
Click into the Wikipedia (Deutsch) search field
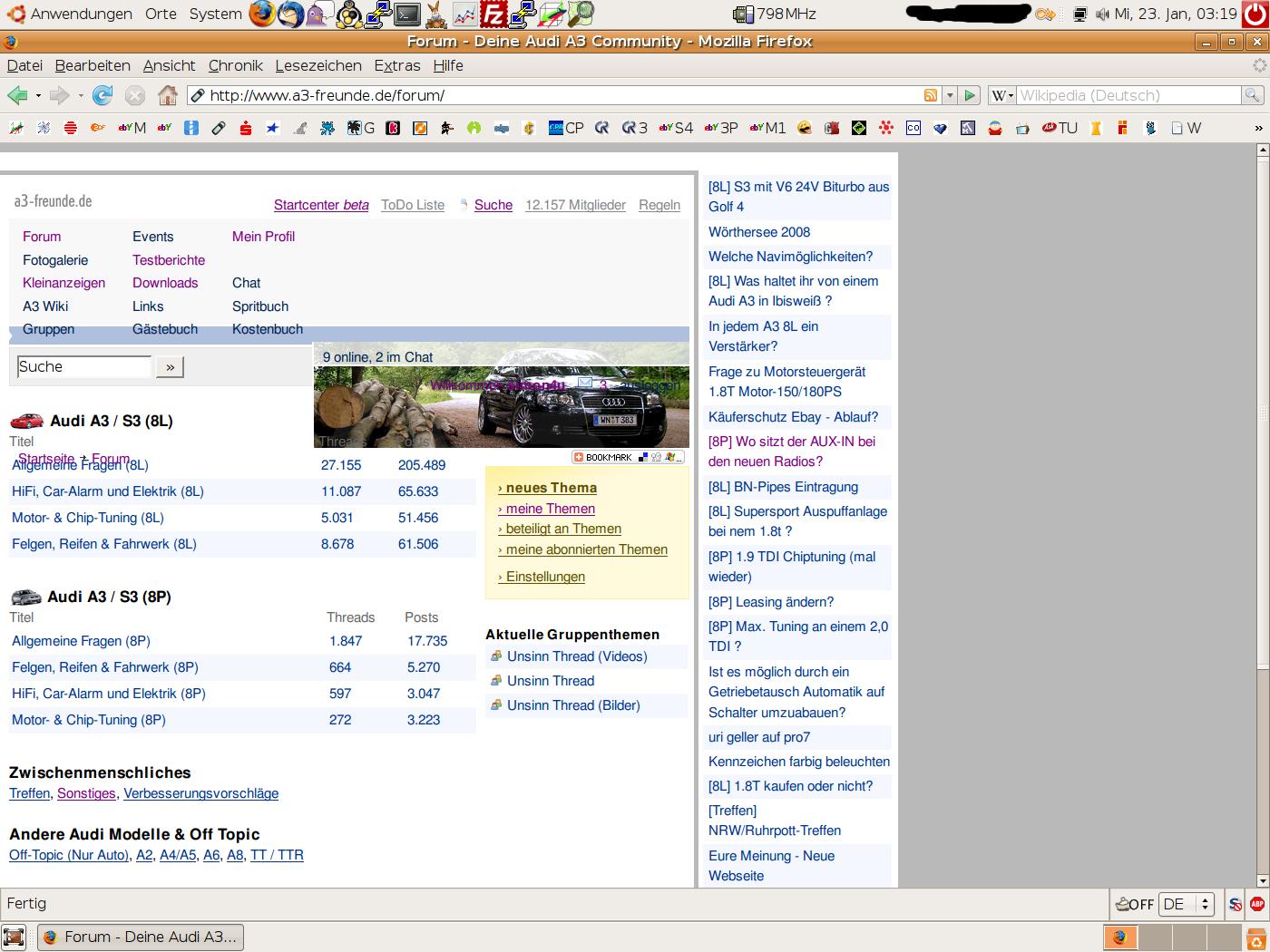[x=1128, y=95]
